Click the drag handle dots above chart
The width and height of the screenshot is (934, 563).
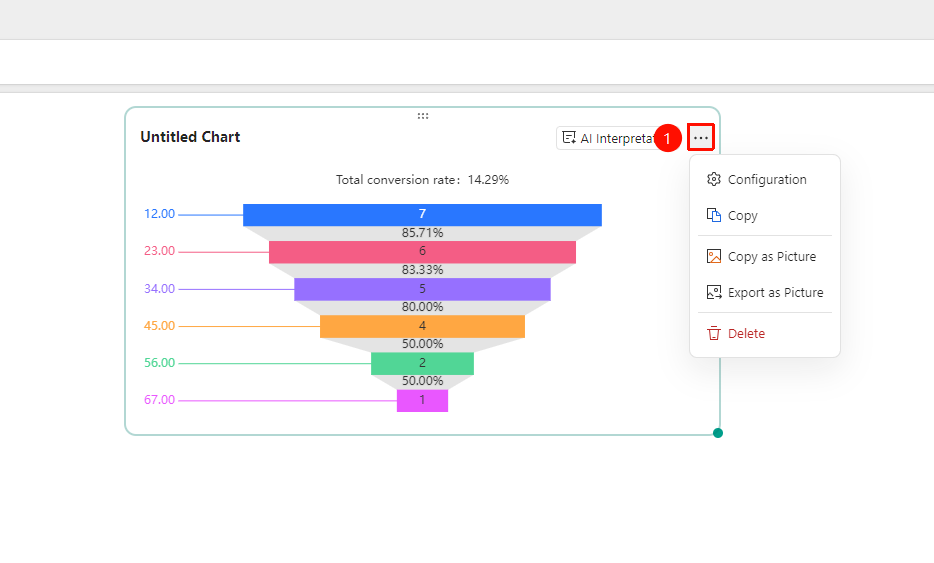click(x=423, y=116)
